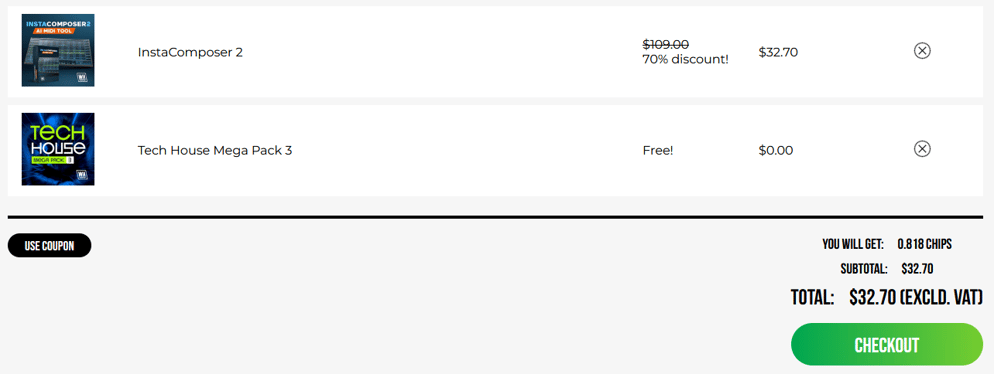Proceed with the green Checkout button
The image size is (994, 374).
click(x=887, y=345)
